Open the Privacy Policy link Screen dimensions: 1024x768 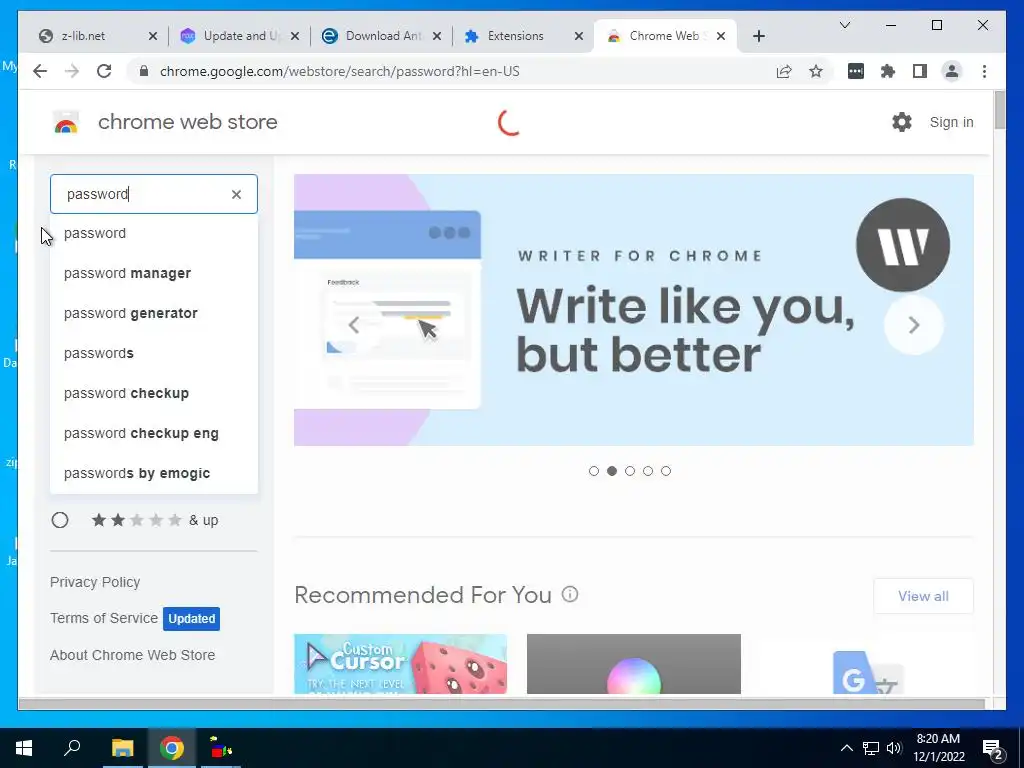[95, 582]
